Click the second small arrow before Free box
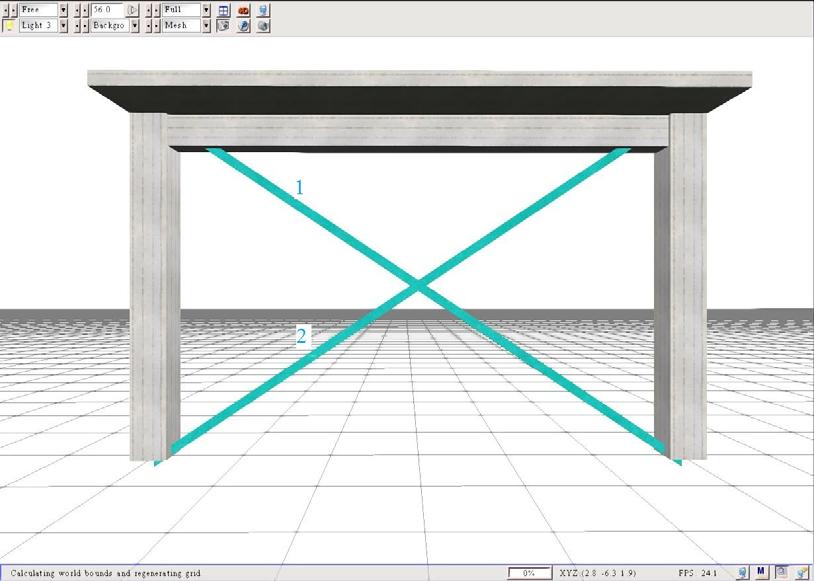The height and width of the screenshot is (581, 814). 13,10
